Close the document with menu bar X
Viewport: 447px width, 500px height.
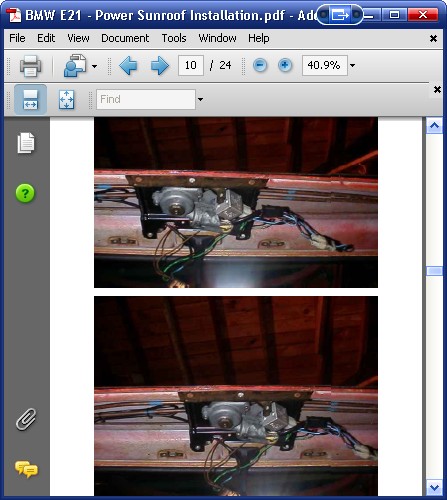click(x=433, y=39)
